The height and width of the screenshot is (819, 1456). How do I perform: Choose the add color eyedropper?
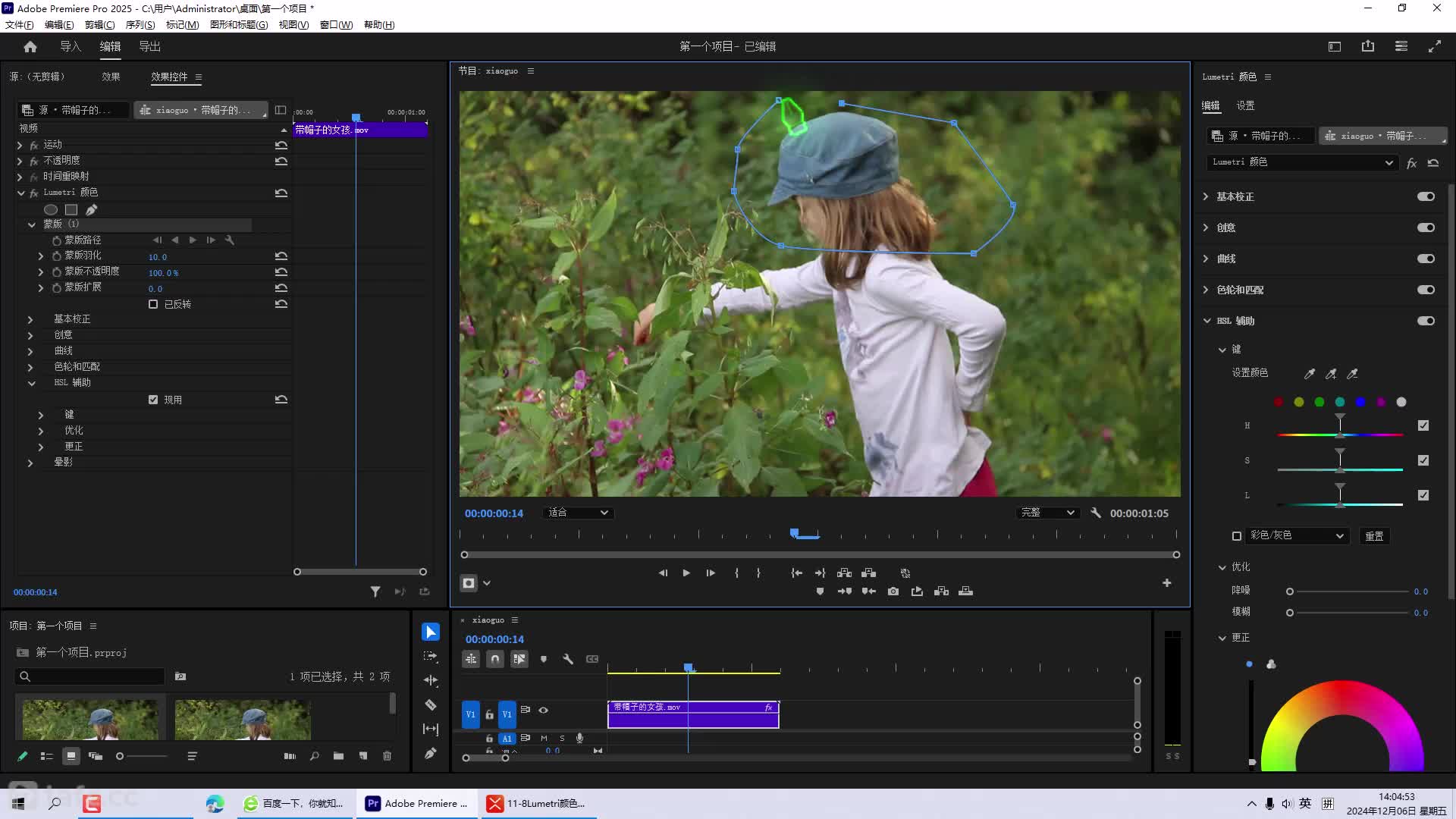coord(1331,373)
